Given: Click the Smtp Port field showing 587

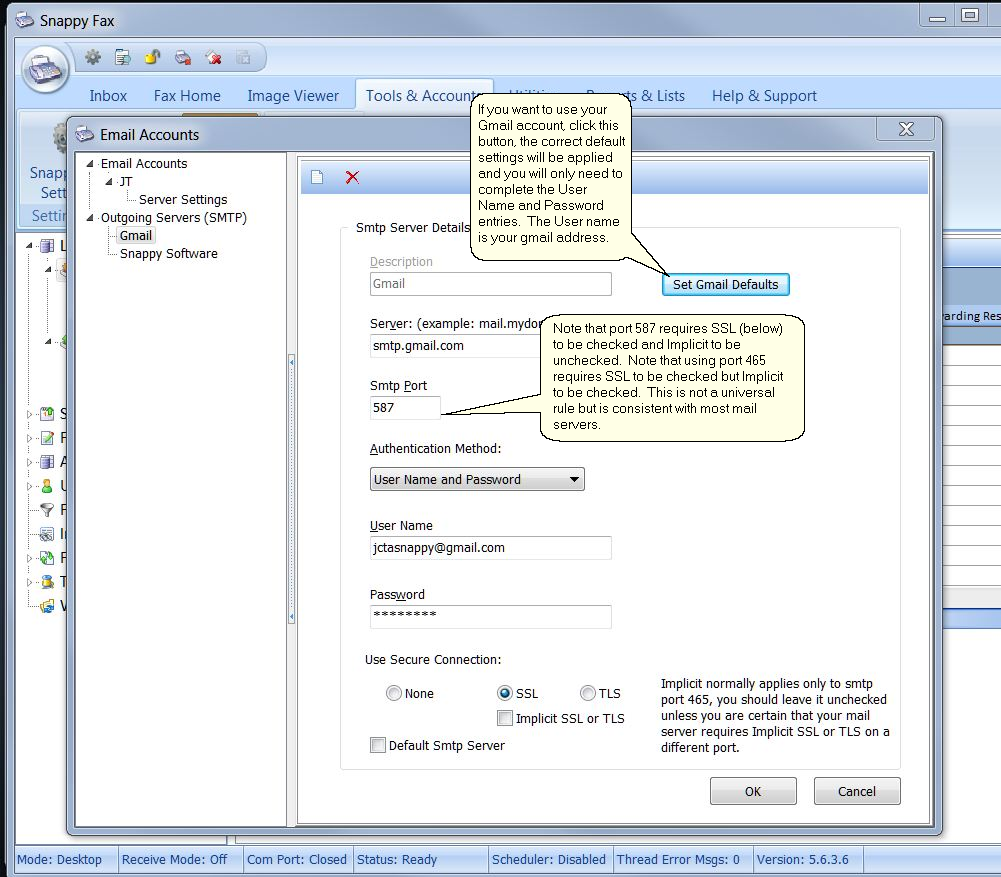Looking at the screenshot, I should coord(405,408).
